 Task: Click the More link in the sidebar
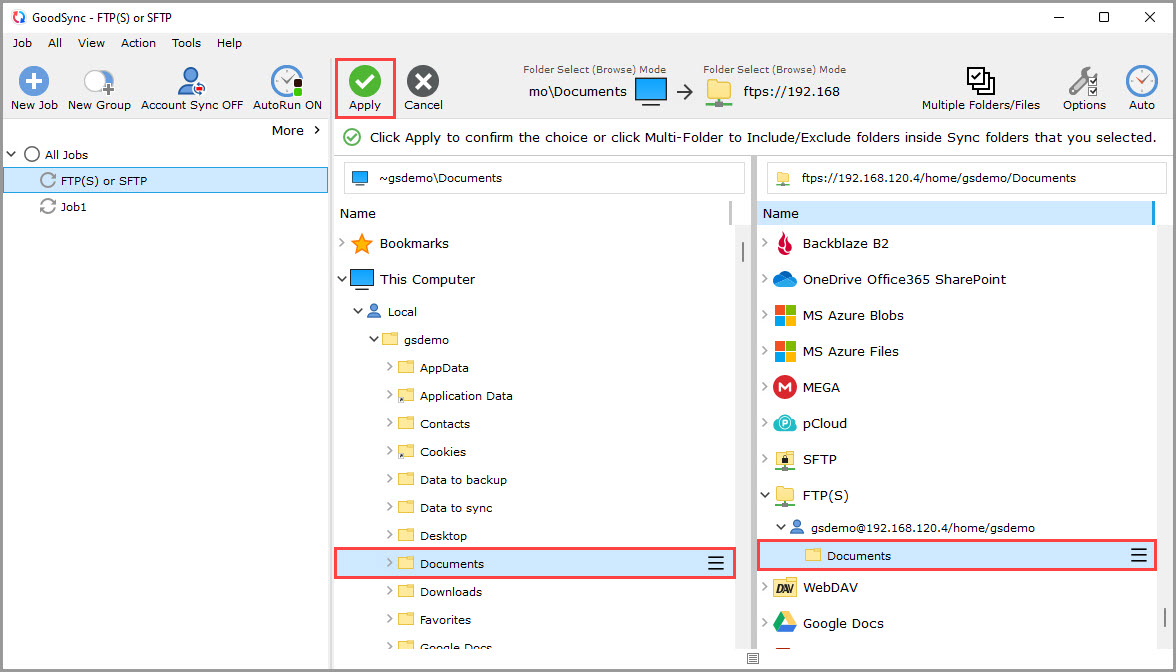point(296,130)
